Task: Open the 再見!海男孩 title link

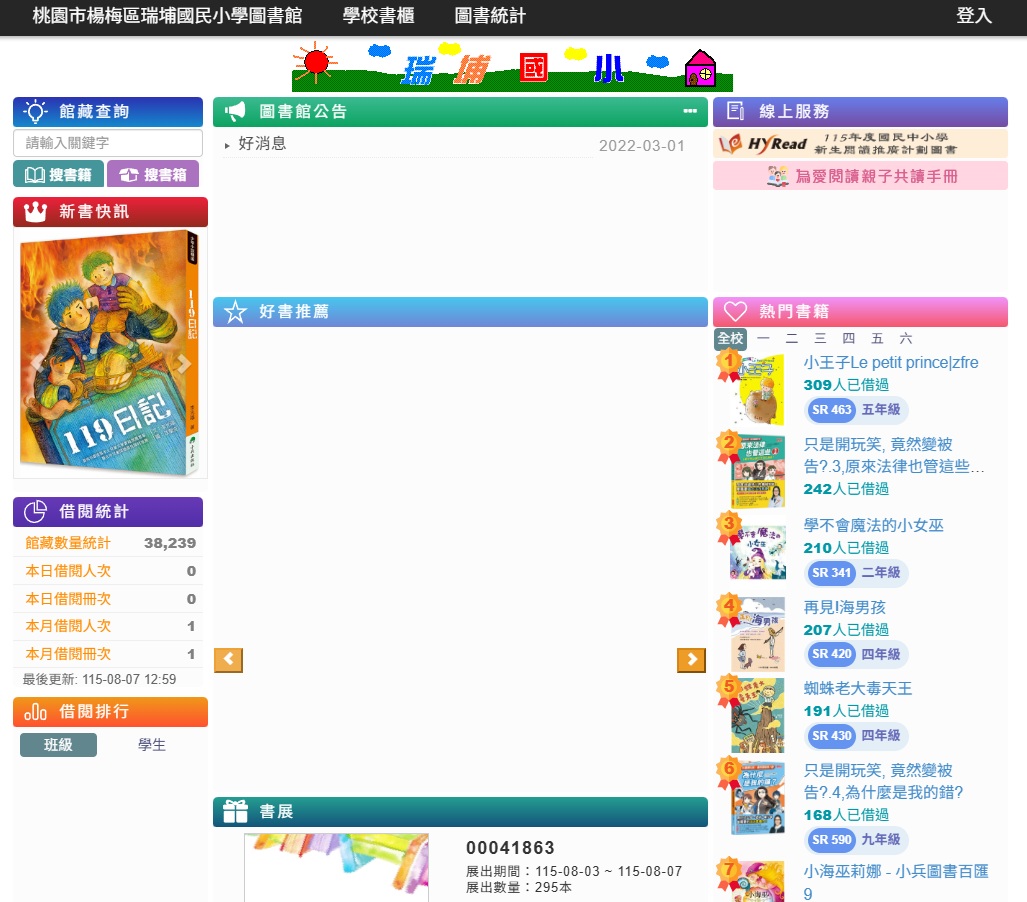Action: 845,607
